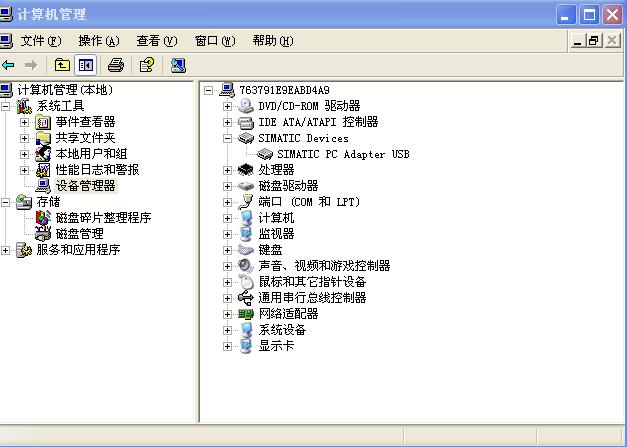Toggle the show/hide console tree button
The height and width of the screenshot is (447, 627).
pos(86,65)
